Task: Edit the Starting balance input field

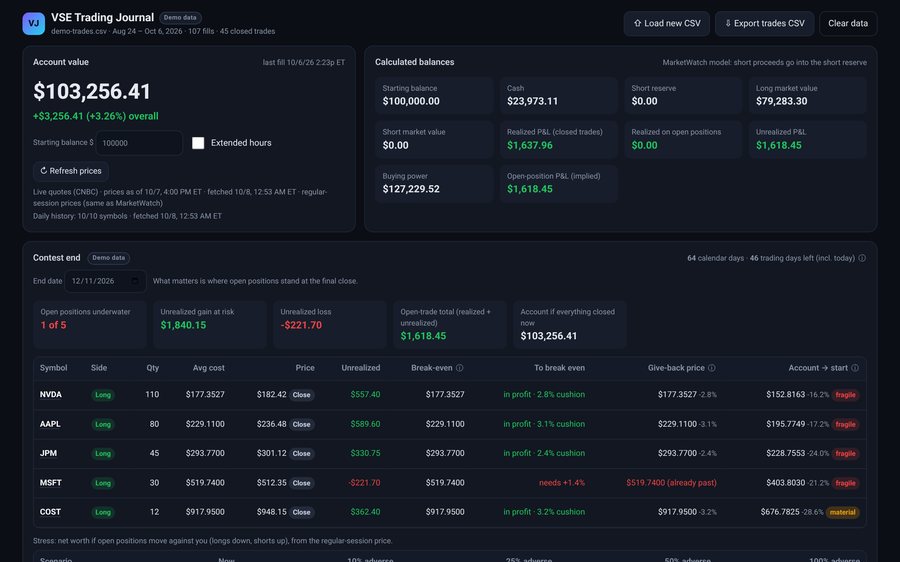Action: pos(139,143)
